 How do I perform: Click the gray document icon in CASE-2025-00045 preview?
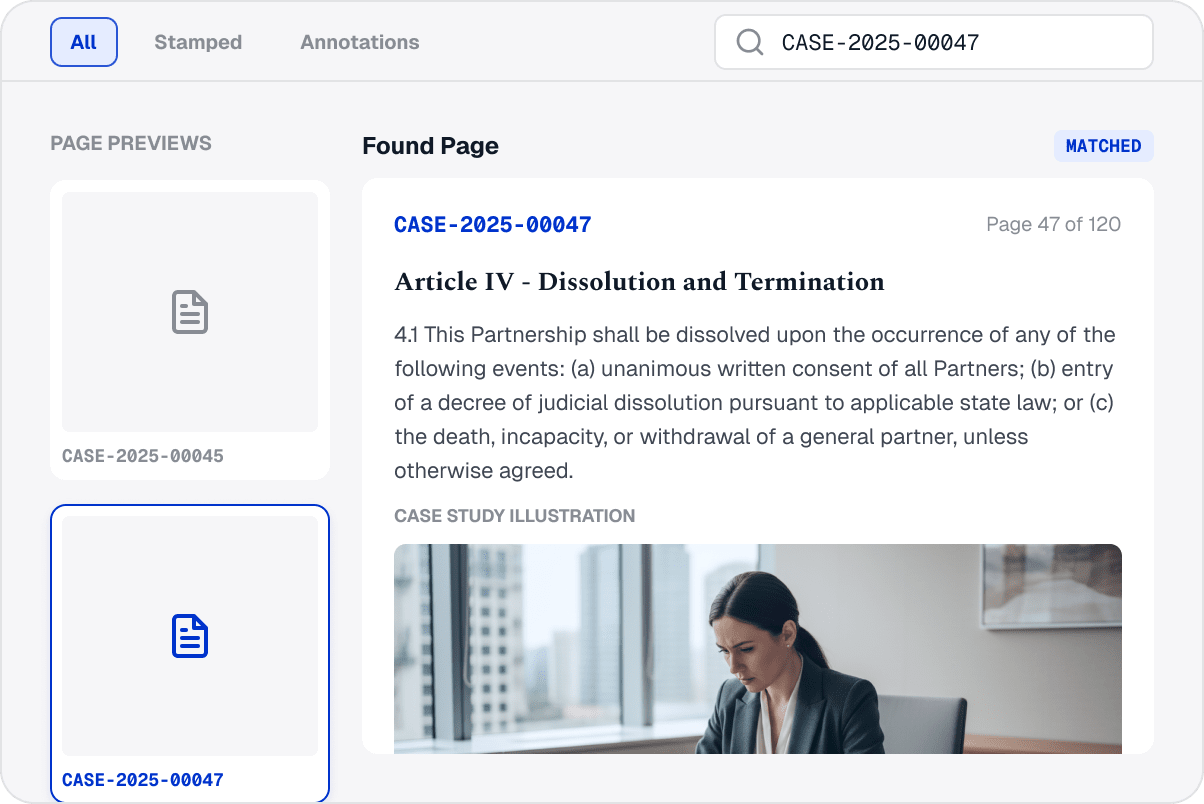click(190, 312)
